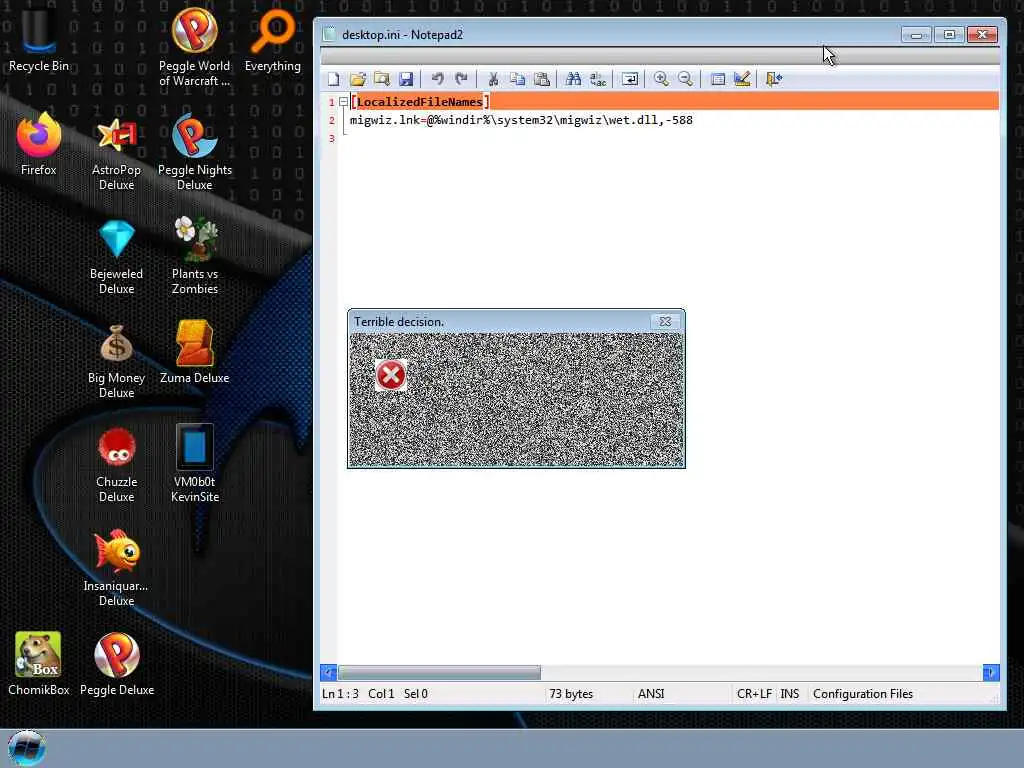The image size is (1024, 768).
Task: Select the Bejeweled Deluxe desktop icon
Action: 116,256
